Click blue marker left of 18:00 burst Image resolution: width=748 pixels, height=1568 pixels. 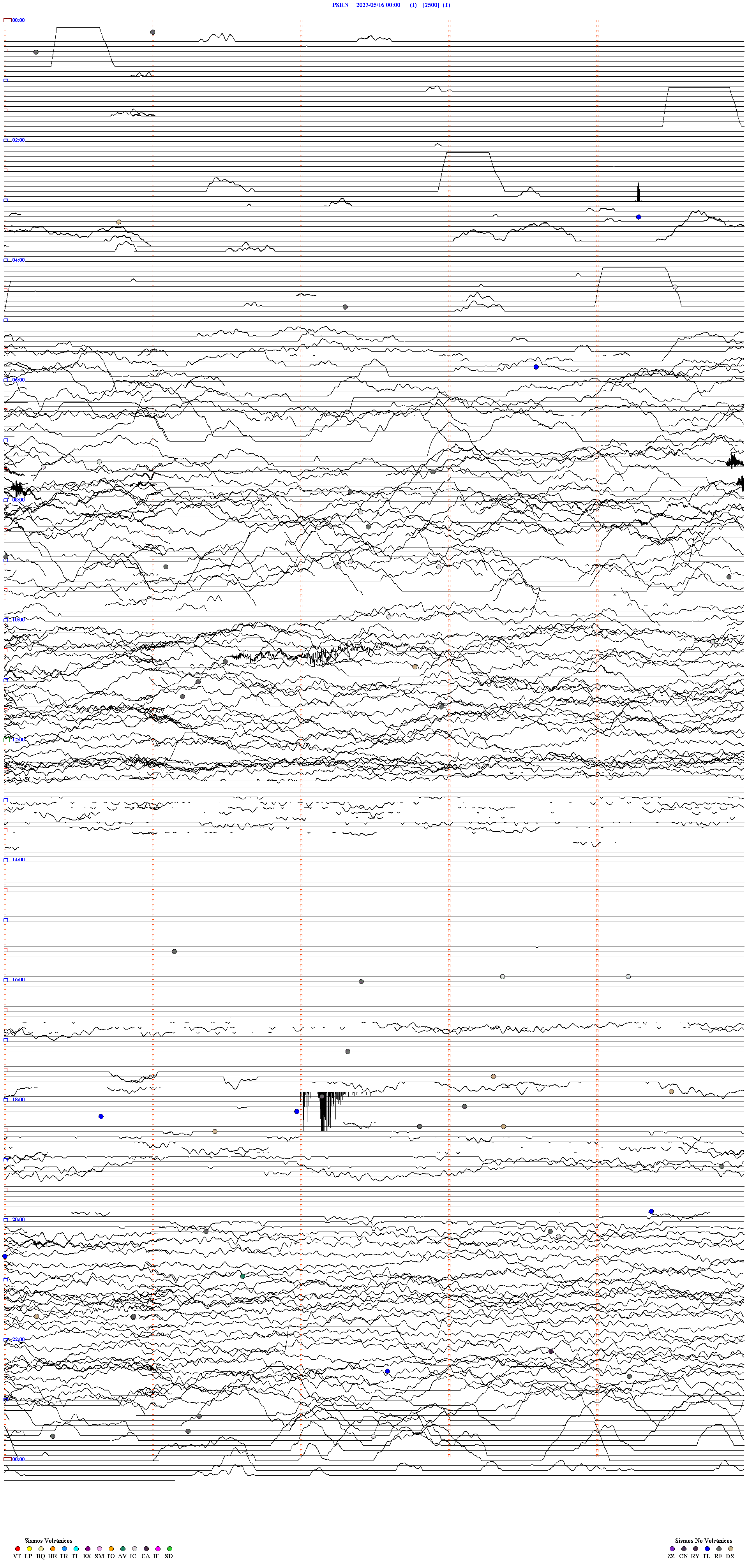pos(296,1112)
